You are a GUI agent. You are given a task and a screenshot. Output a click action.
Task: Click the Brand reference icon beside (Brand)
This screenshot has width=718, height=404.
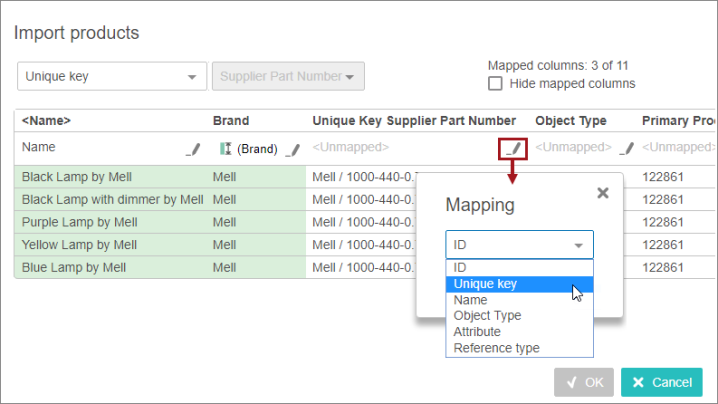click(225, 149)
